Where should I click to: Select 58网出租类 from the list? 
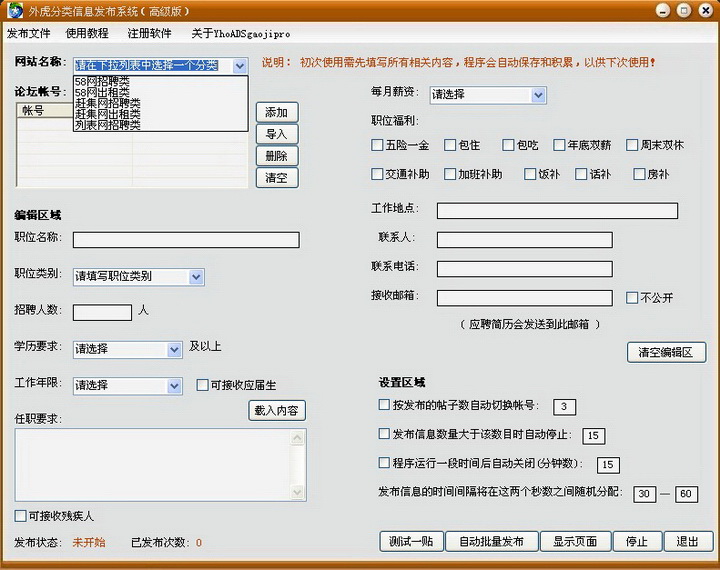(x=161, y=92)
